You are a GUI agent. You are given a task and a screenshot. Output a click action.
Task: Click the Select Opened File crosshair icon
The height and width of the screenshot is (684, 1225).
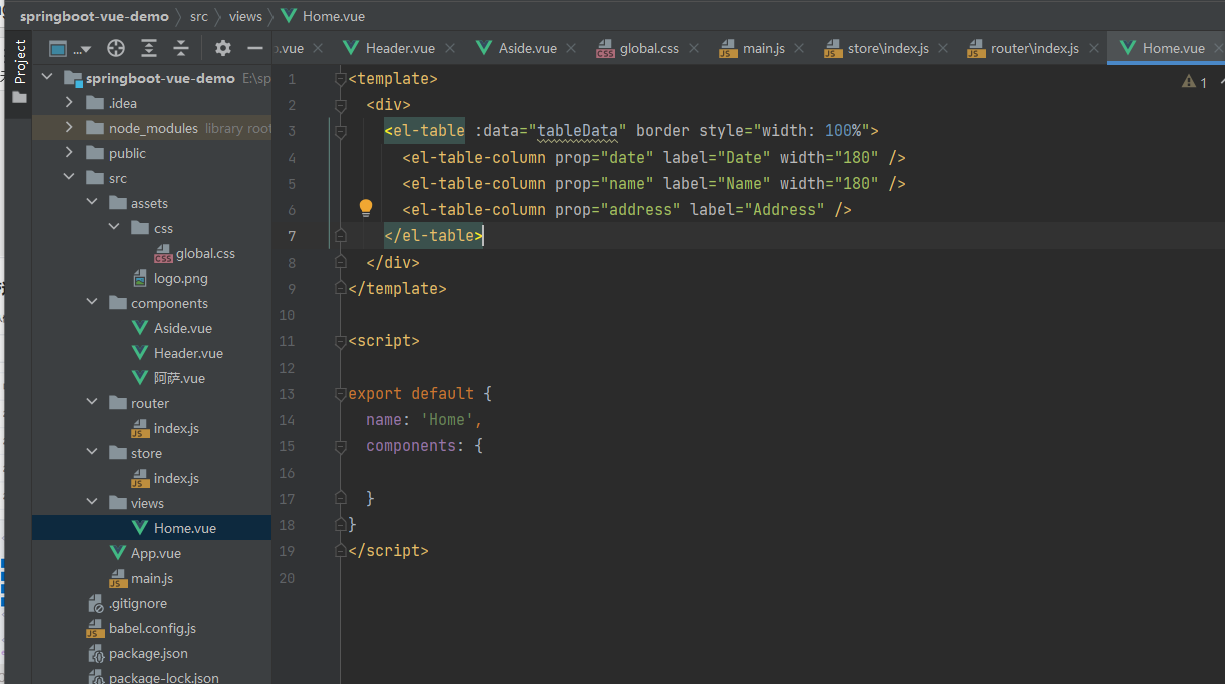pyautogui.click(x=116, y=48)
